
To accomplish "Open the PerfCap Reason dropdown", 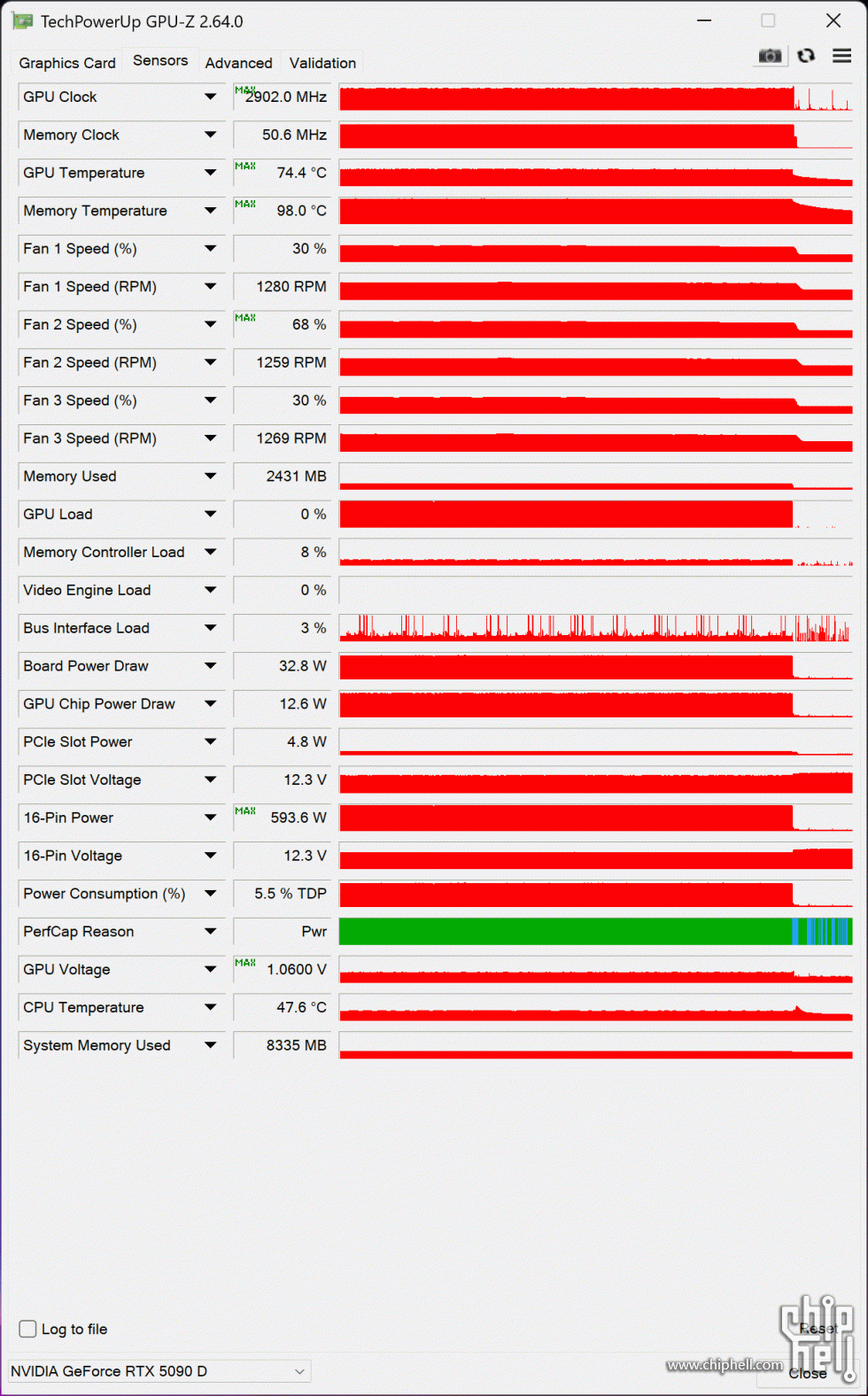I will [210, 932].
